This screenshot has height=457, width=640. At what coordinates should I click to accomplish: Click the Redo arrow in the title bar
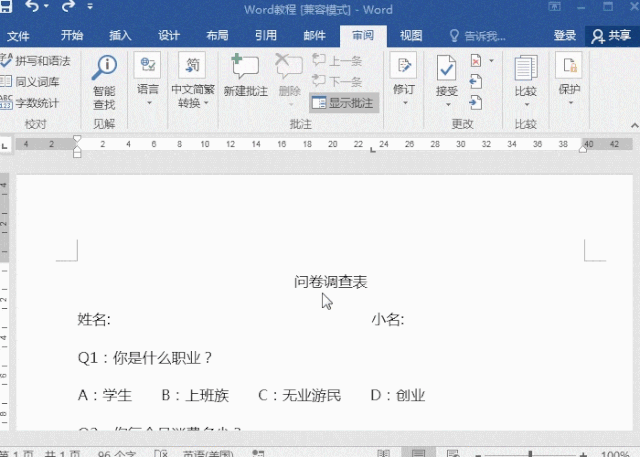click(69, 6)
